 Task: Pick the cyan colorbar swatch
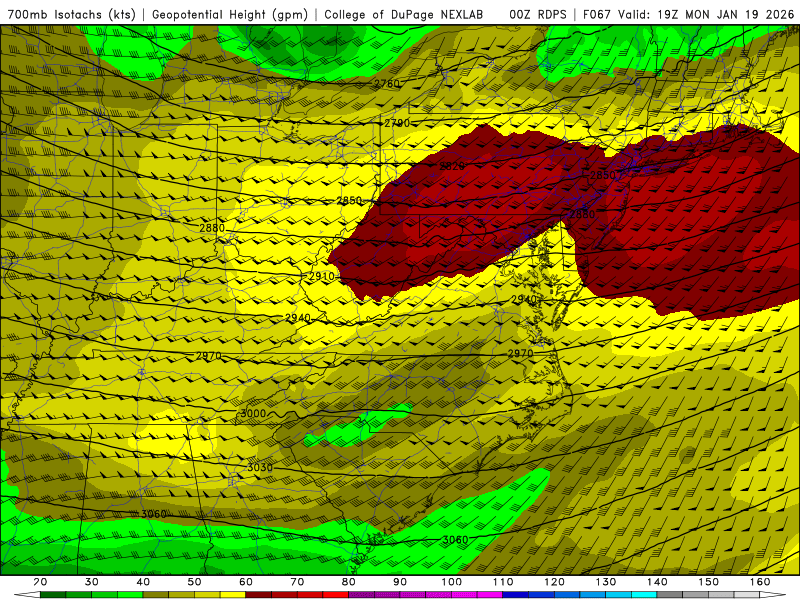[644, 596]
